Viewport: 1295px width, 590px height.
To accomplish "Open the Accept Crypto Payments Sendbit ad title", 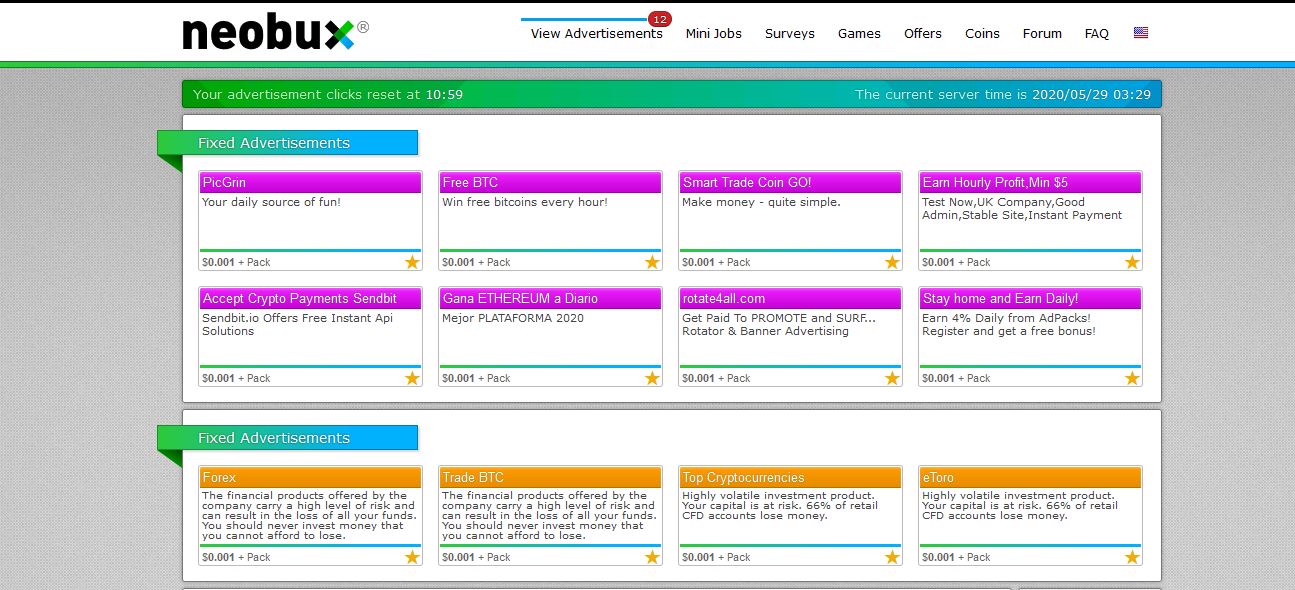I will (310, 299).
